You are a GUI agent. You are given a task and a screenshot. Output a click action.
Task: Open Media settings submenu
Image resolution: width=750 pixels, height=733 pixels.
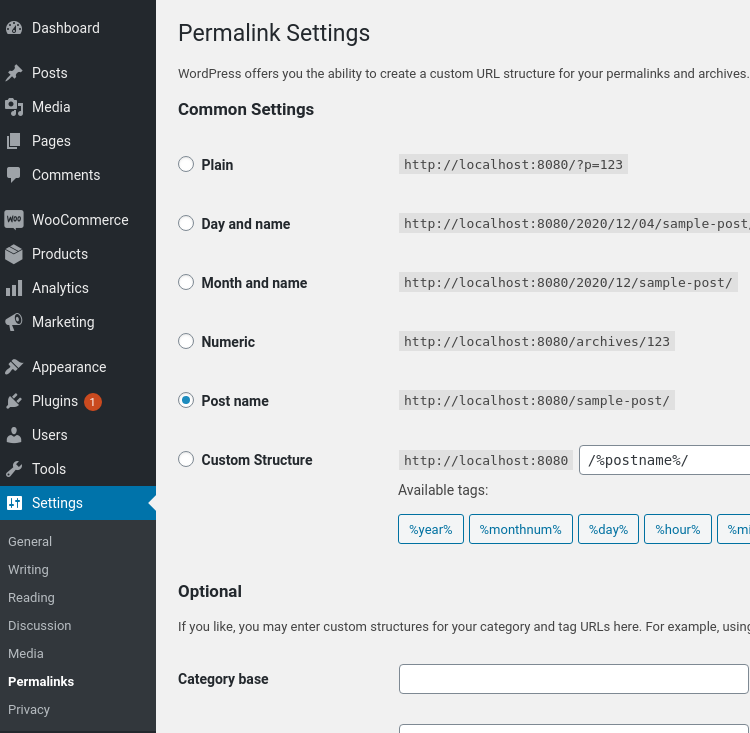tap(26, 654)
